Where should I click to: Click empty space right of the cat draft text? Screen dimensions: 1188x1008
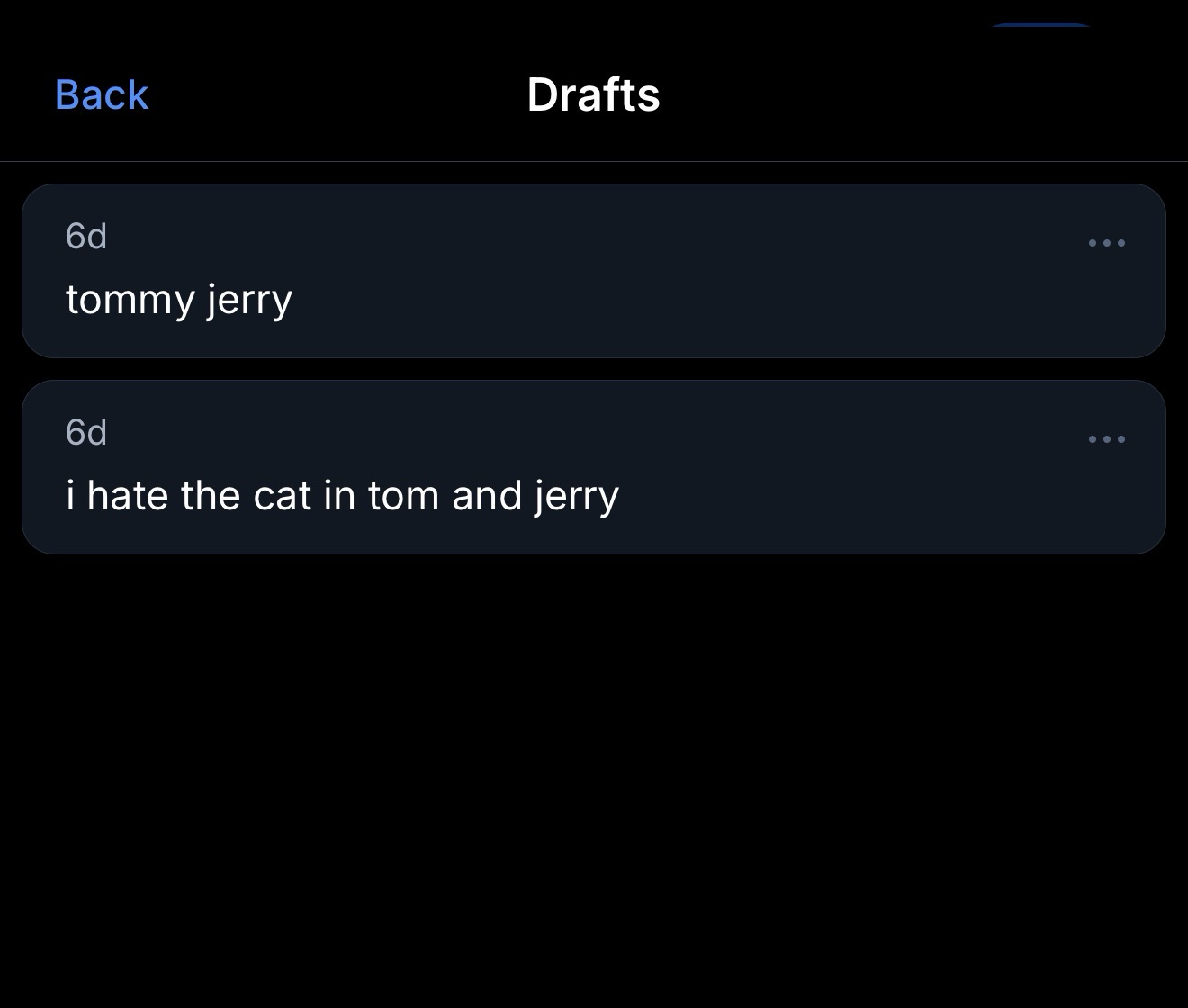855,496
